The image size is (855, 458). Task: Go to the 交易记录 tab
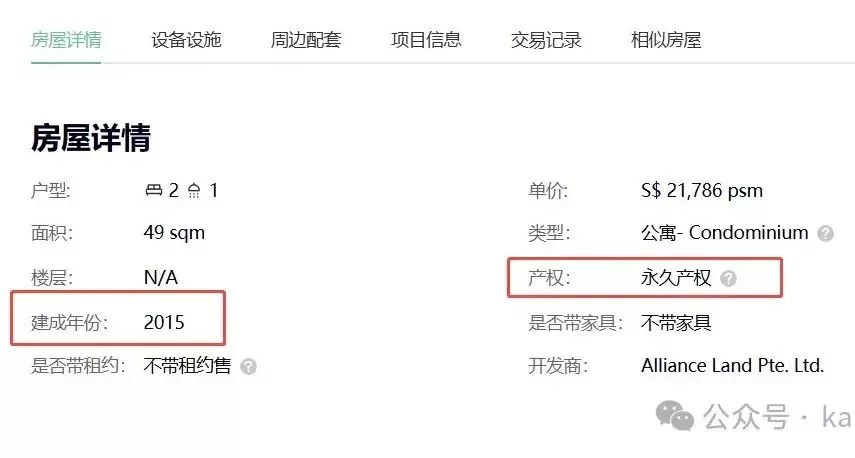click(x=546, y=40)
